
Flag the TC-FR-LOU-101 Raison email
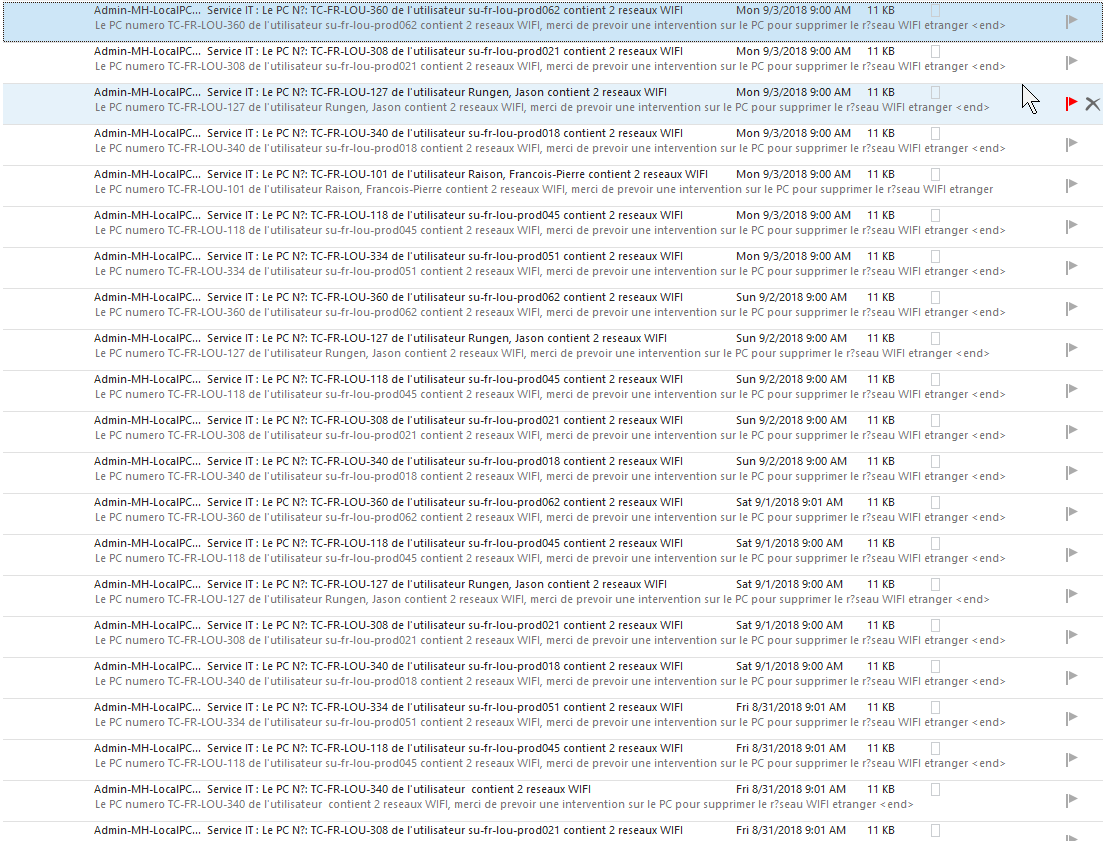[x=1071, y=185]
